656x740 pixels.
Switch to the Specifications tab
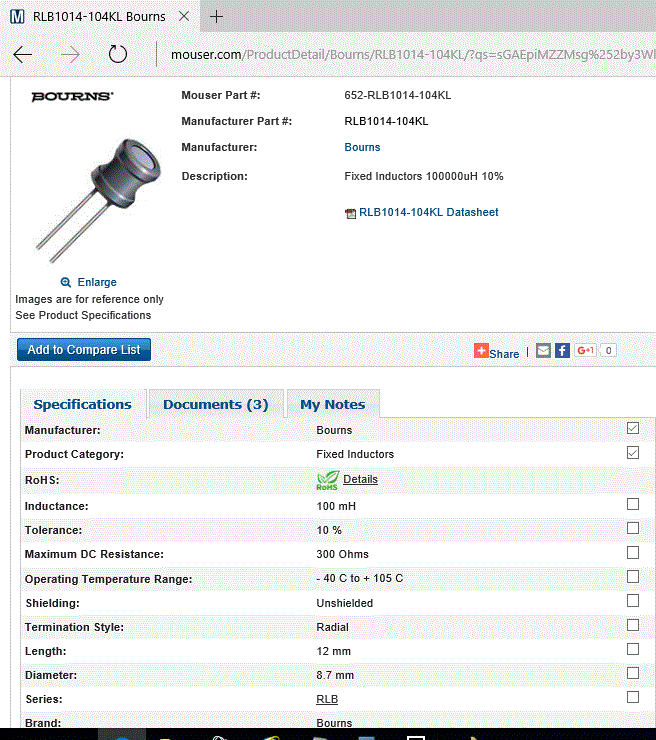(83, 404)
